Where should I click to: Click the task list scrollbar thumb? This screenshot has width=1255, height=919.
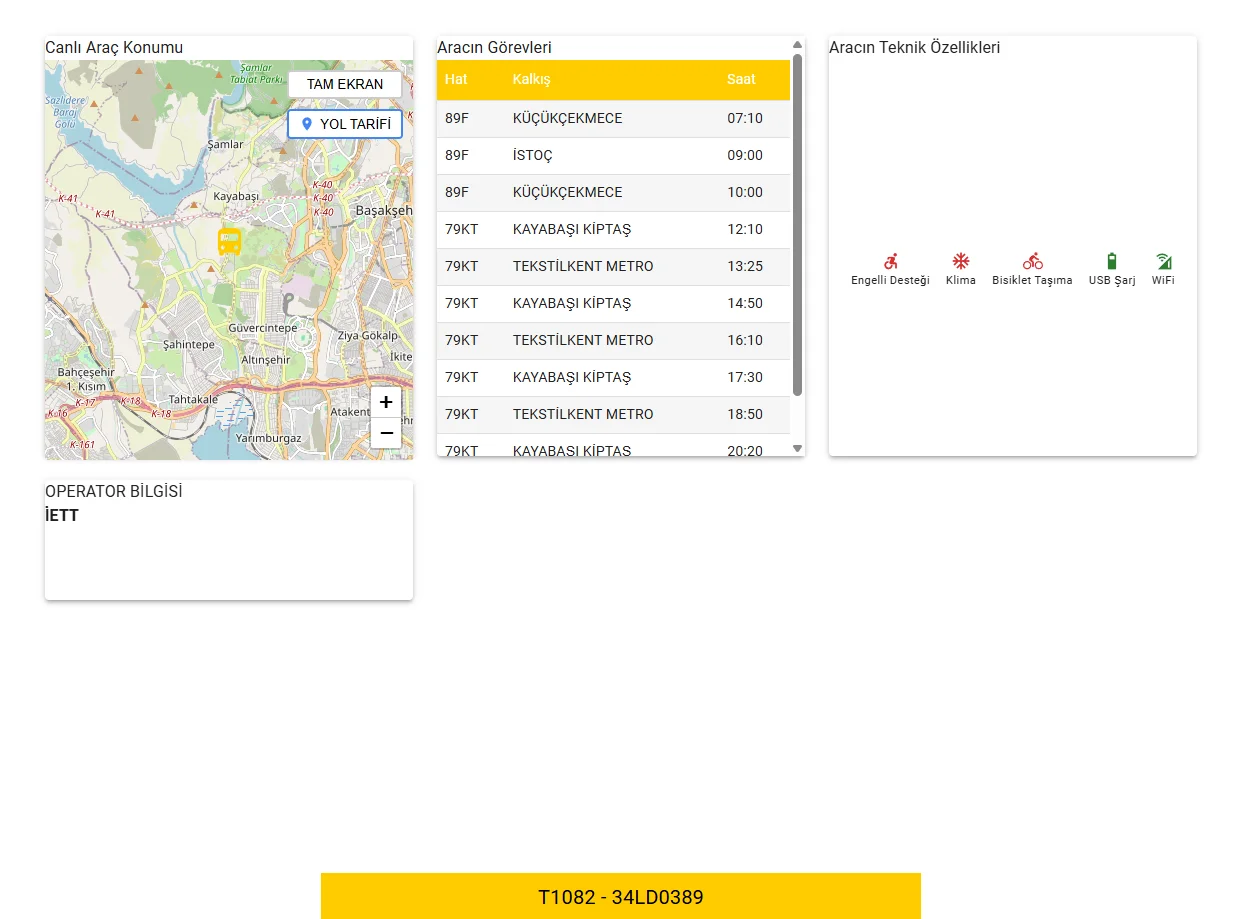797,225
